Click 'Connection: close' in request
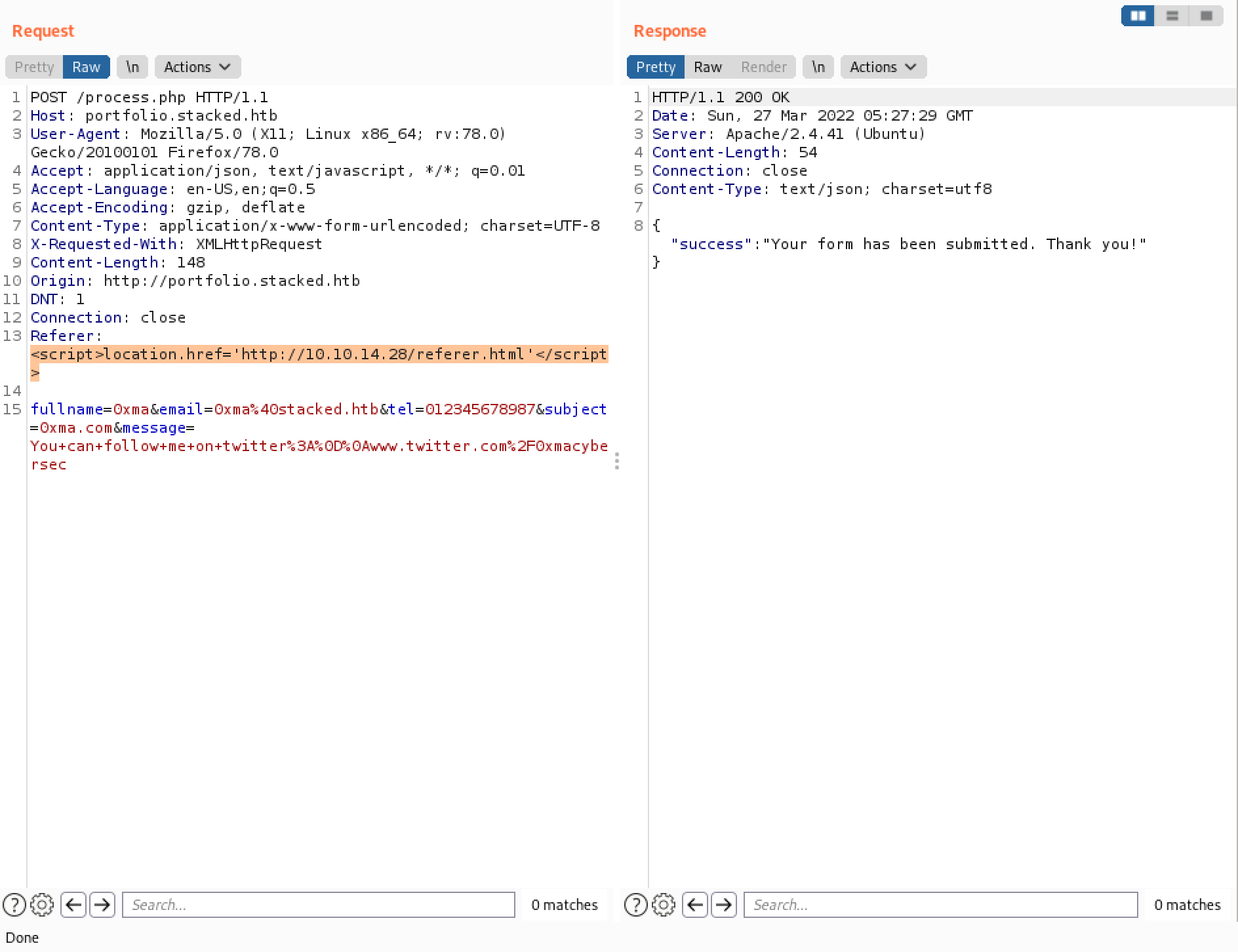1238x952 pixels. pyautogui.click(x=108, y=317)
